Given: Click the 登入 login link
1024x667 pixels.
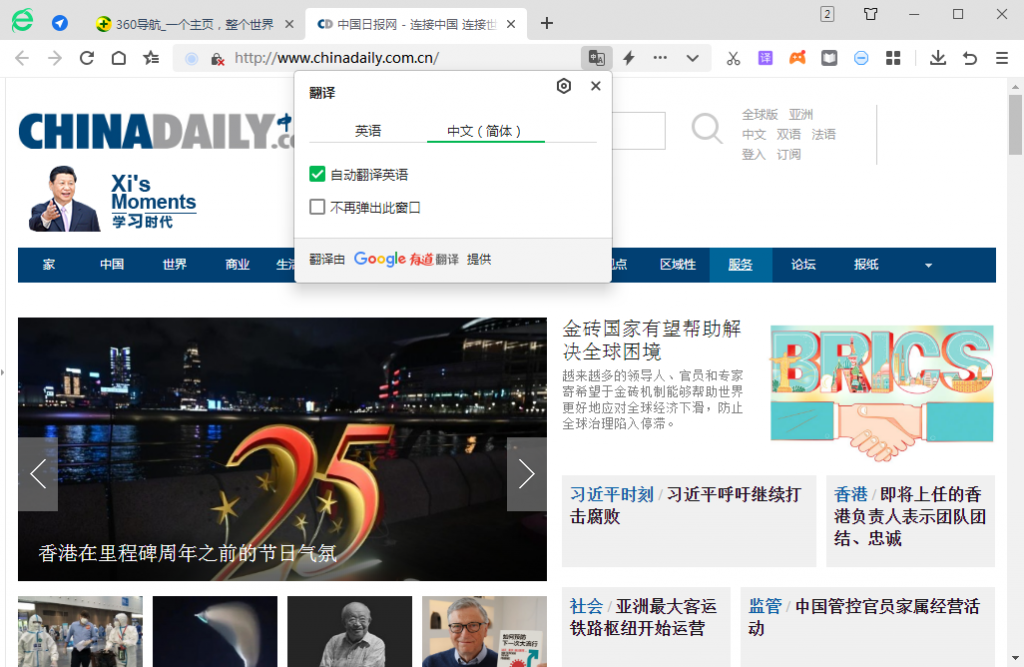Looking at the screenshot, I should 753,154.
